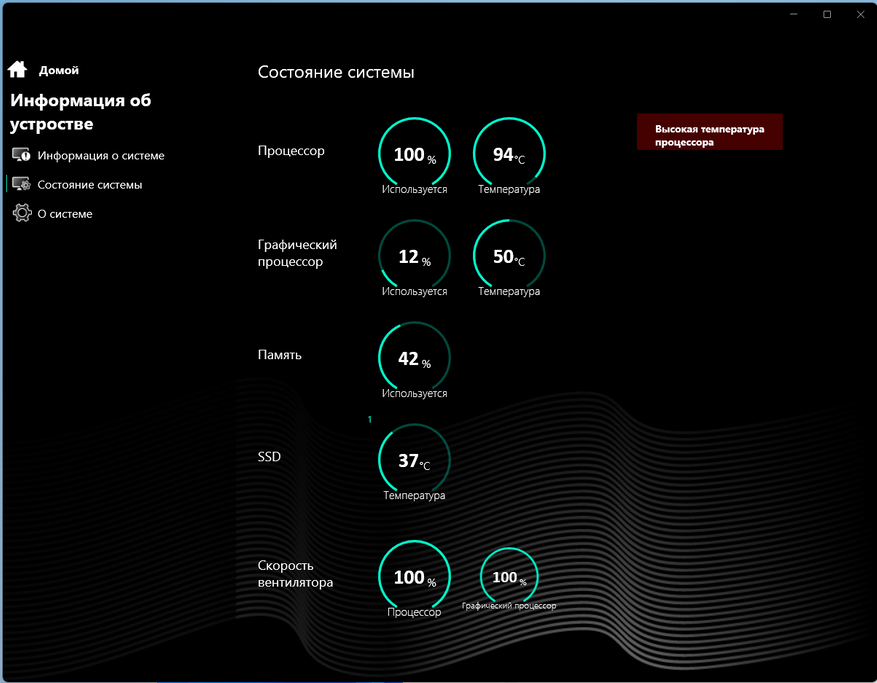
Task: Click the Информация об устройстве heading
Action: click(x=81, y=112)
